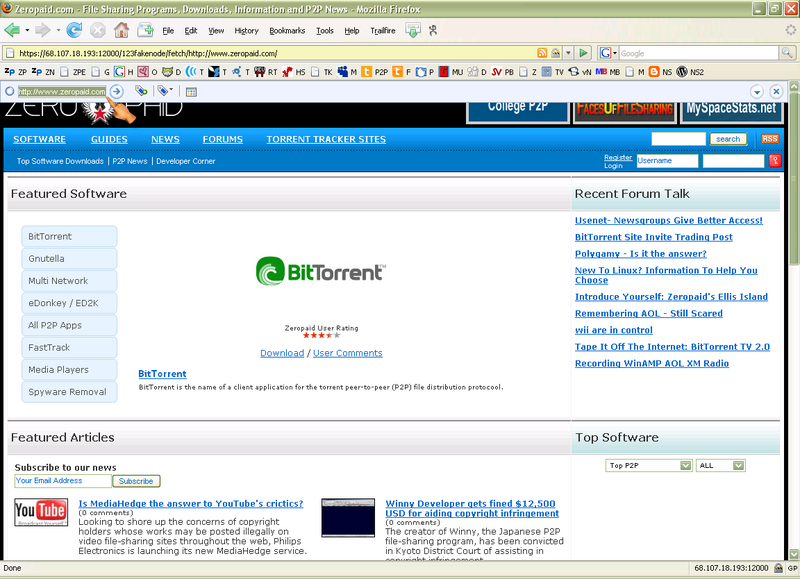Click the Trailfire add mark icon
Screen dimensions: 800x579
[x=141, y=91]
